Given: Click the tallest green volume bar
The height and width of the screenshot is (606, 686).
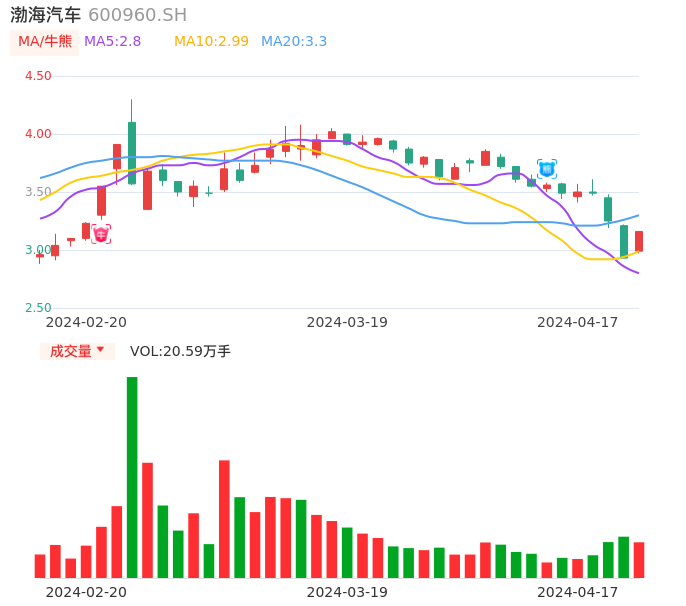Looking at the screenshot, I should click(132, 477).
